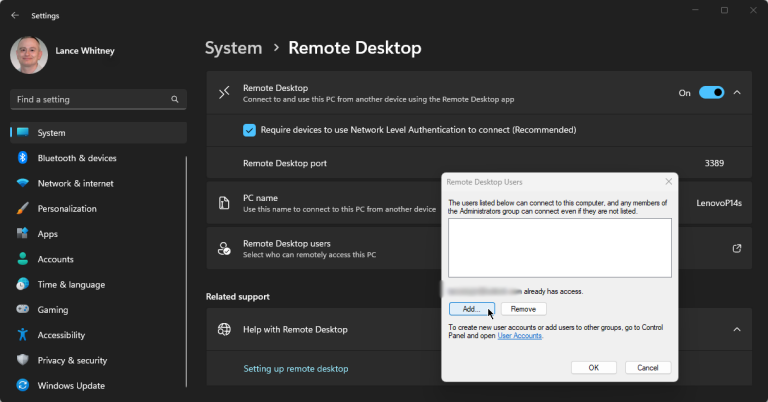Click the Windows Update icon

pos(23,385)
